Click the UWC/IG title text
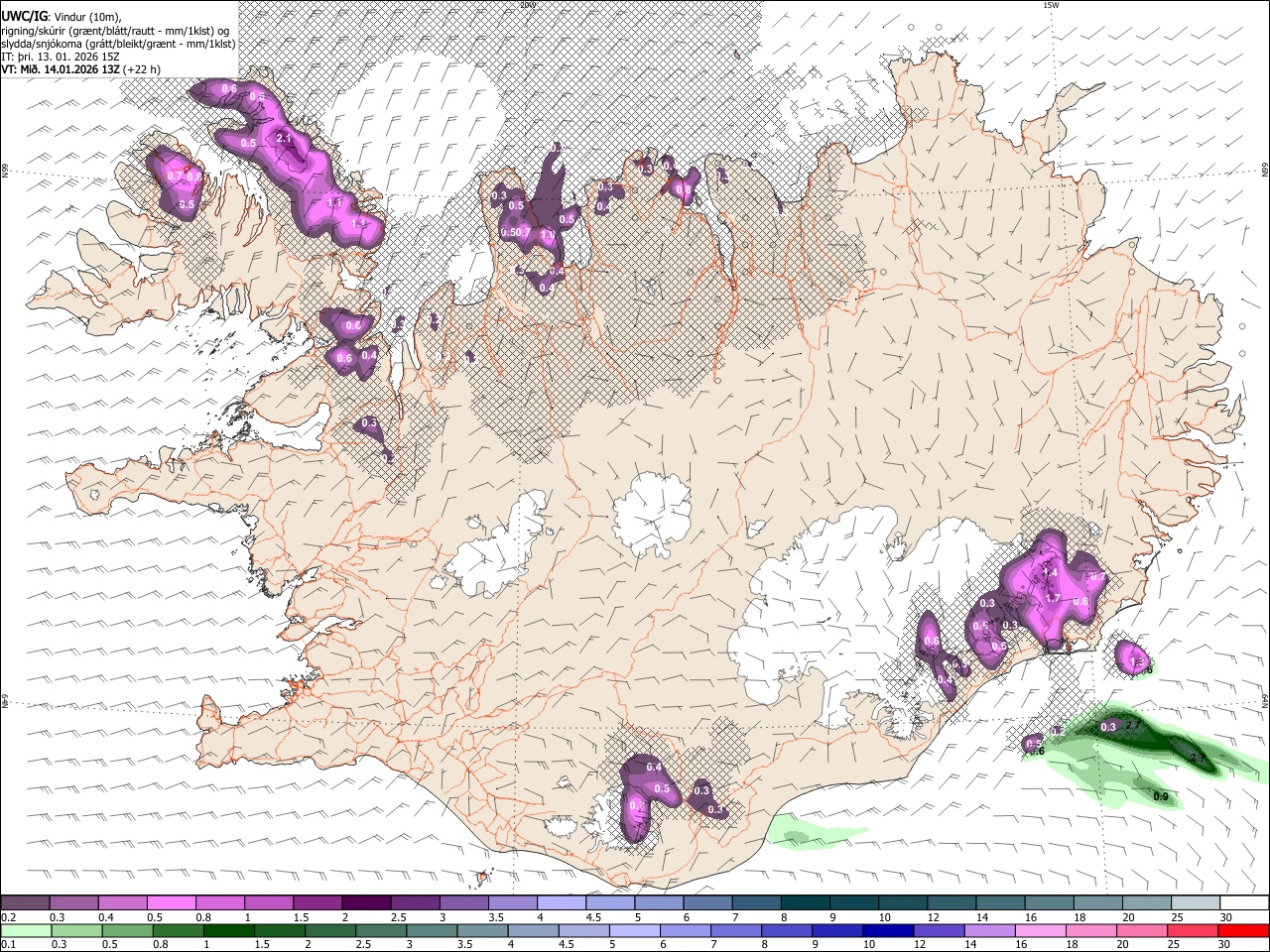The height and width of the screenshot is (952, 1270). [23, 17]
